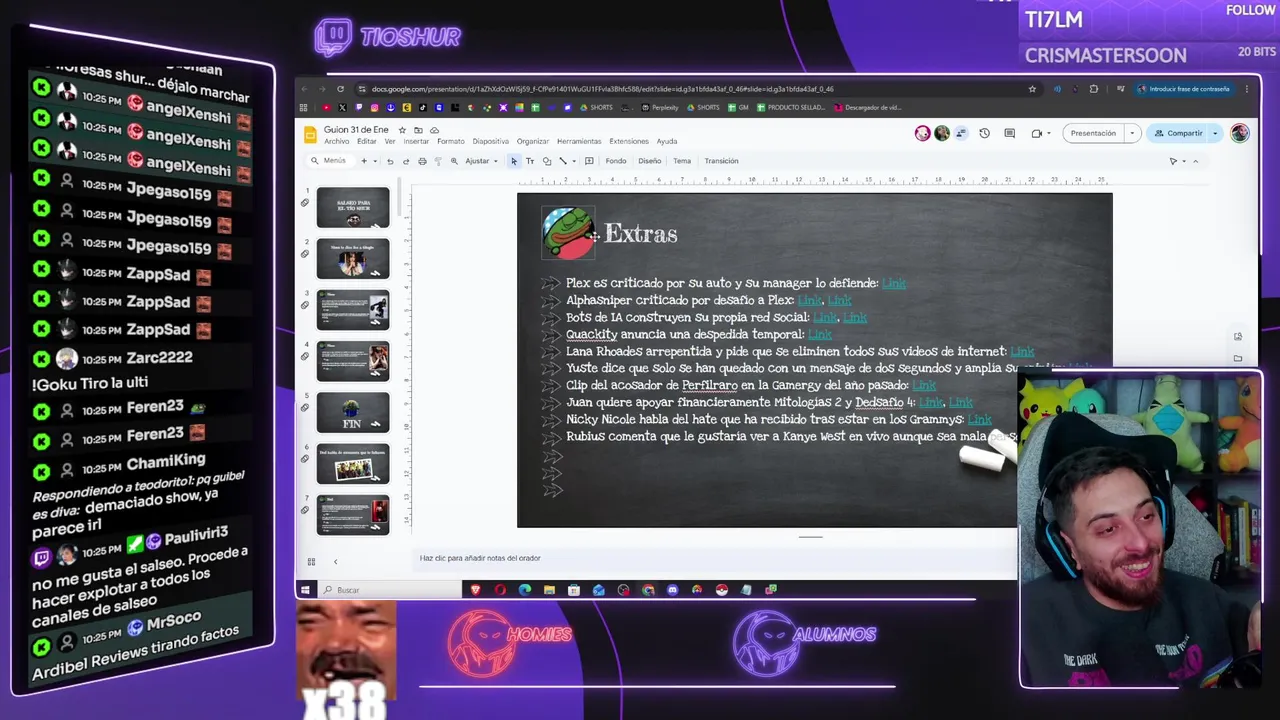The height and width of the screenshot is (720, 1280).
Task: Open the Herramientas menu
Action: 579,141
